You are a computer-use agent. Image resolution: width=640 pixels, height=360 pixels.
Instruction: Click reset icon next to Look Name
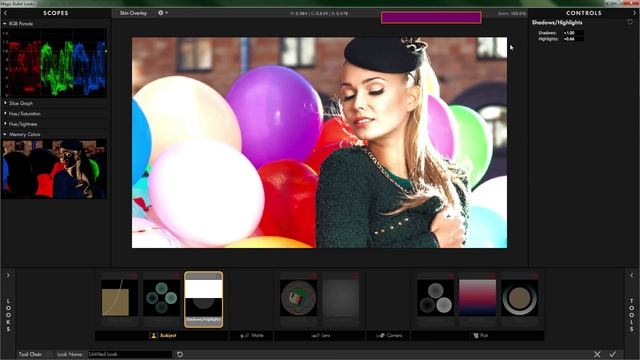180,354
